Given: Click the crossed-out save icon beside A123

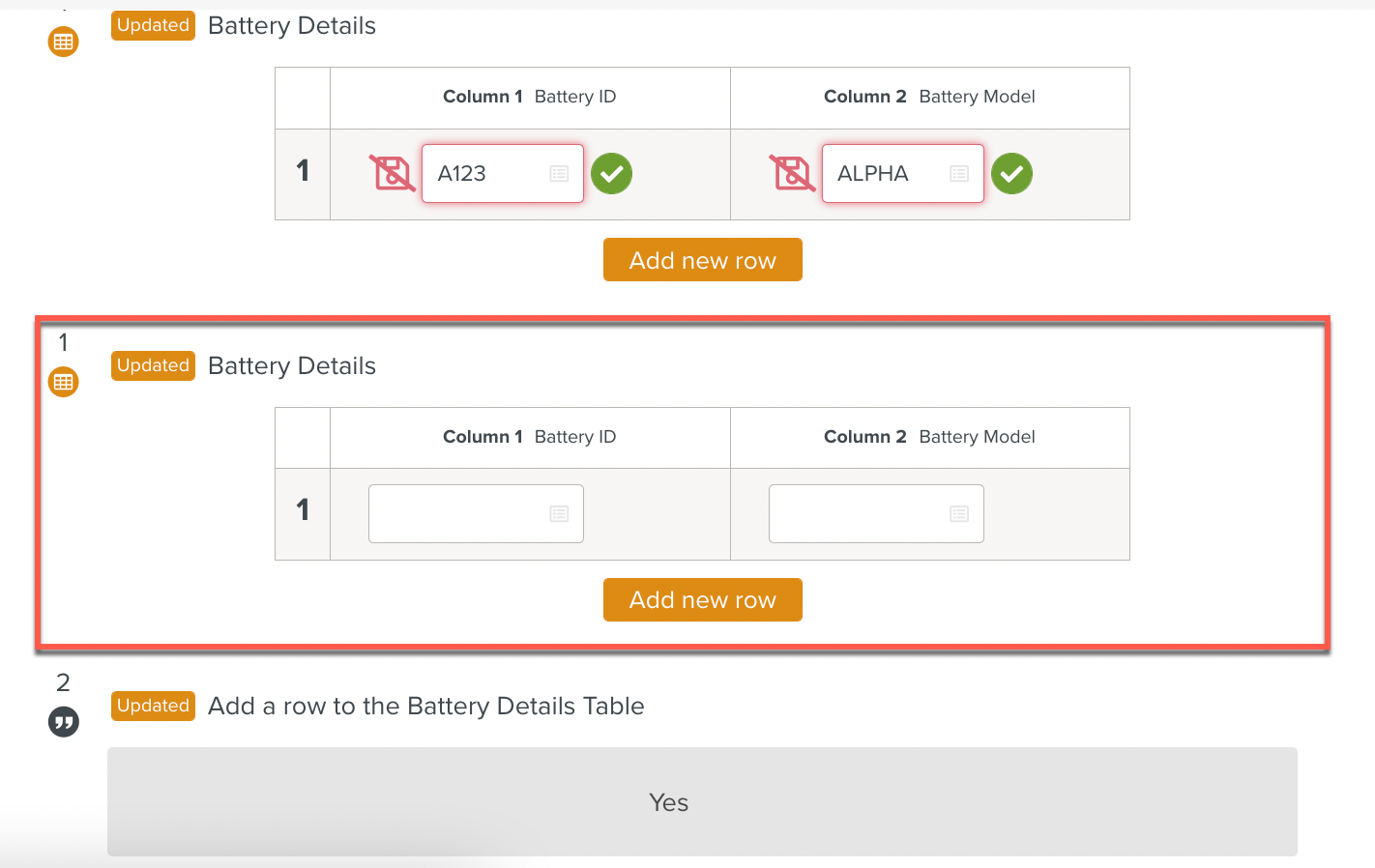Looking at the screenshot, I should 392,174.
